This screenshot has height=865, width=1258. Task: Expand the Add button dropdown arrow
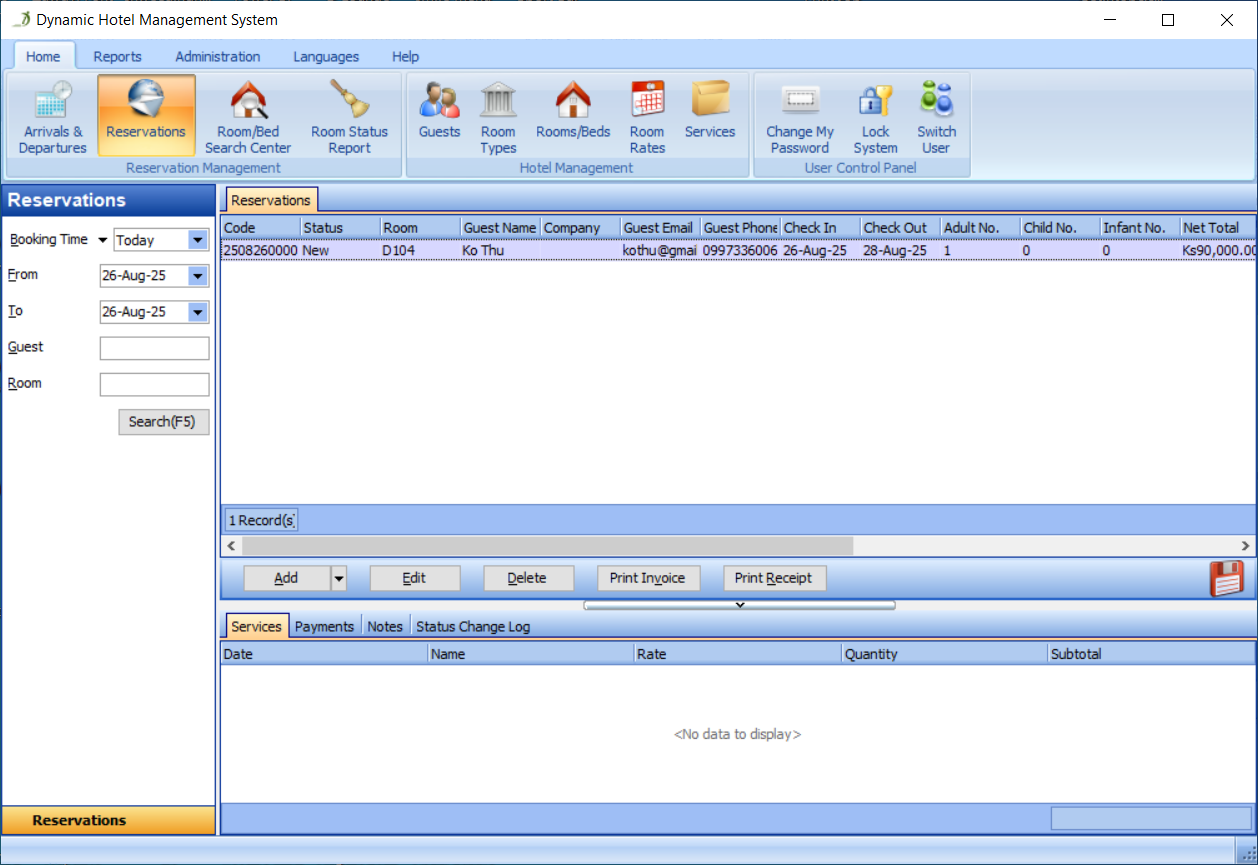338,578
